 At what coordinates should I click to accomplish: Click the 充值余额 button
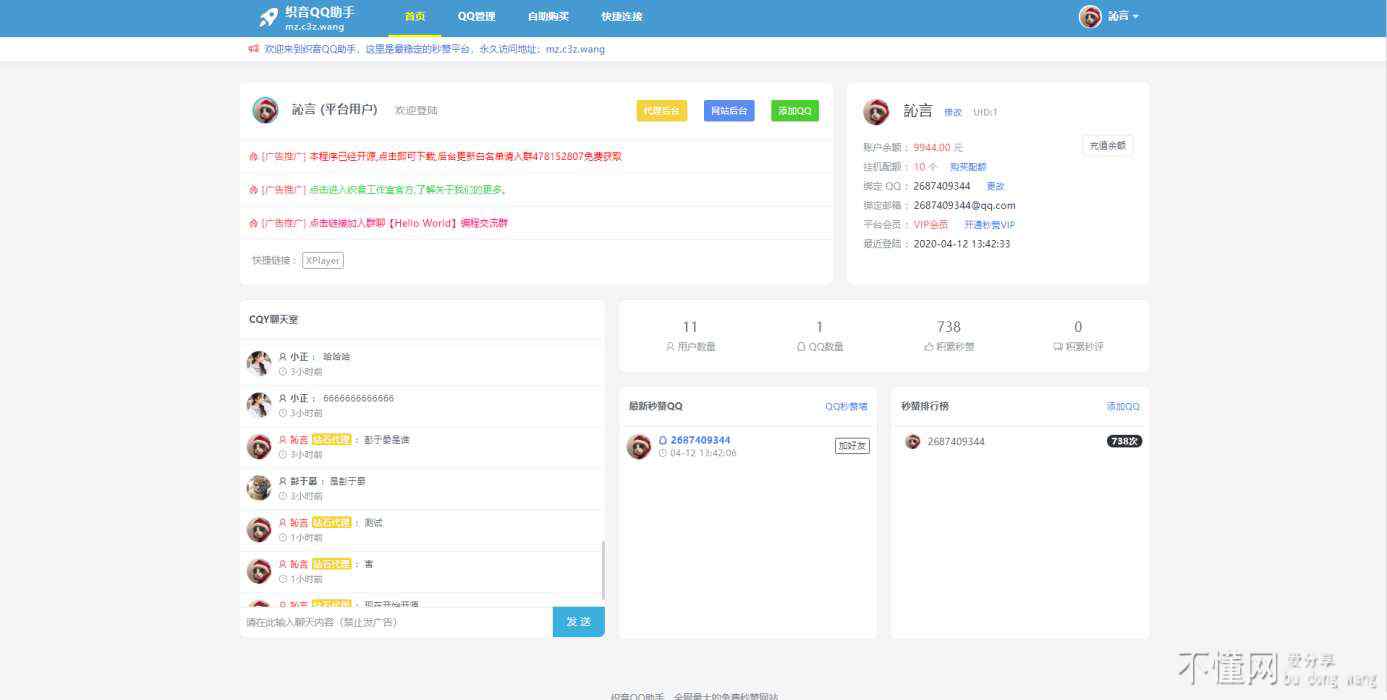(x=1107, y=146)
